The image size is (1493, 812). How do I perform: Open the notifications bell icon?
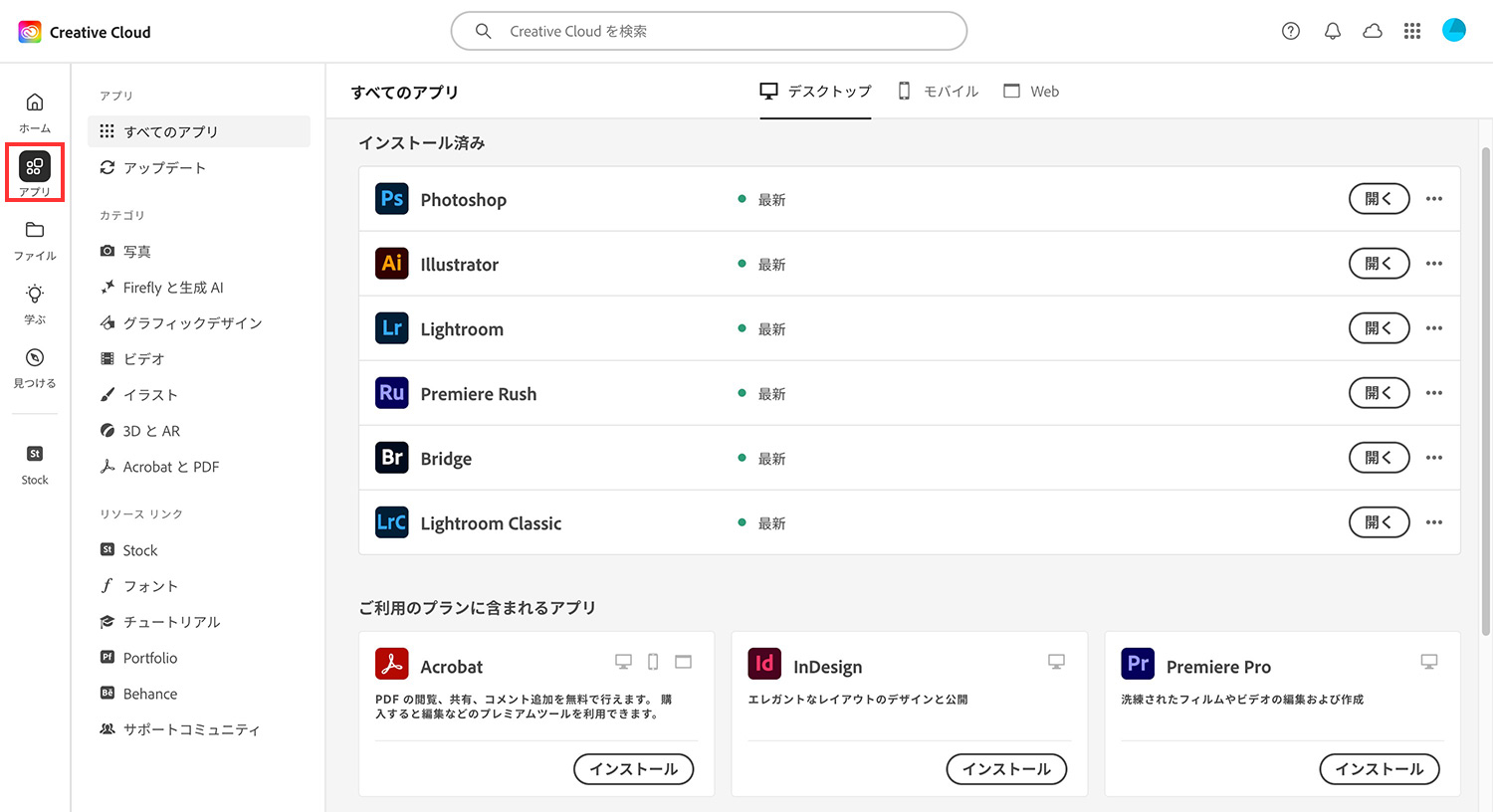coord(1332,31)
